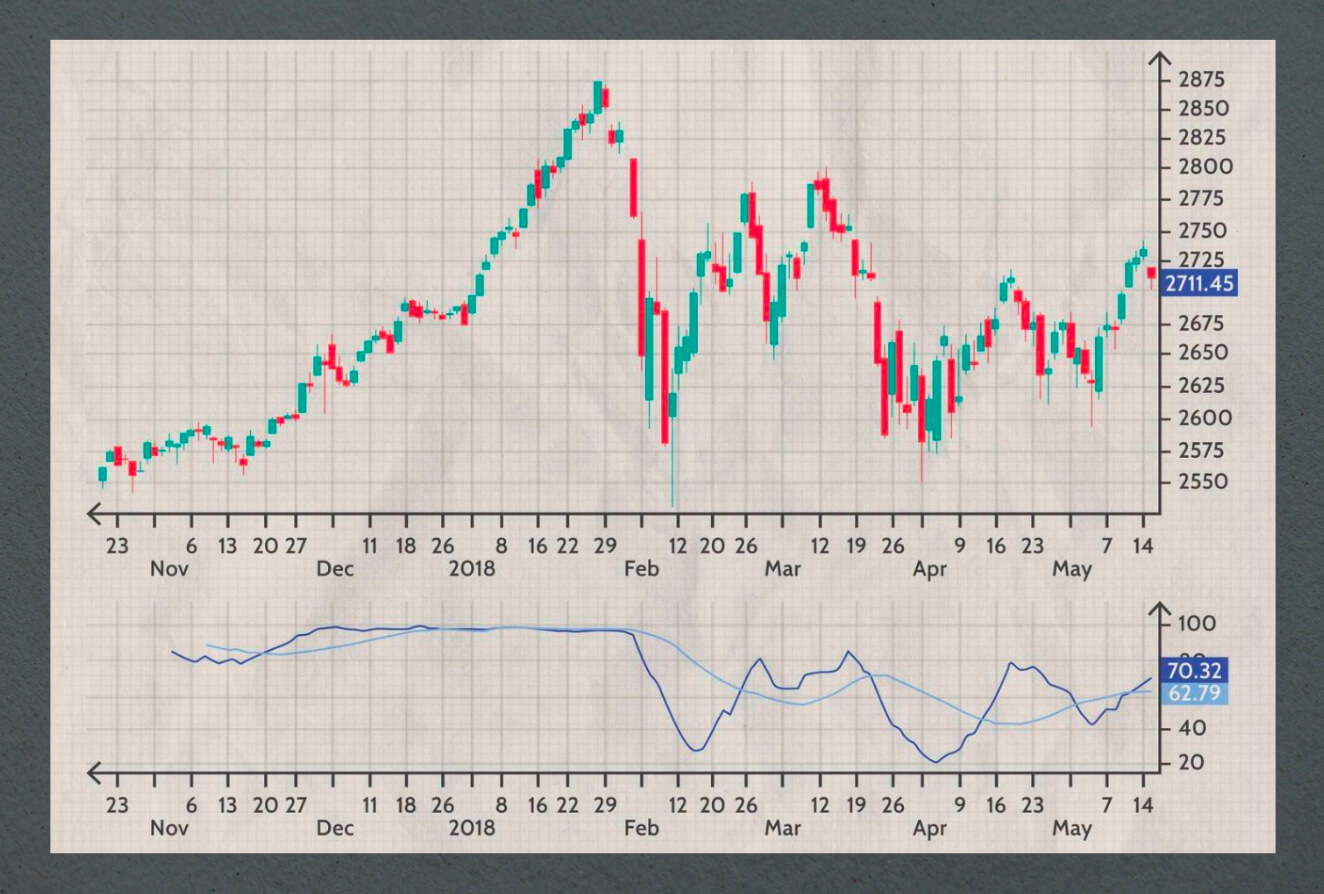Pick Apr on the oscillator chart axis
Viewport: 1324px width, 894px height.
[x=930, y=828]
